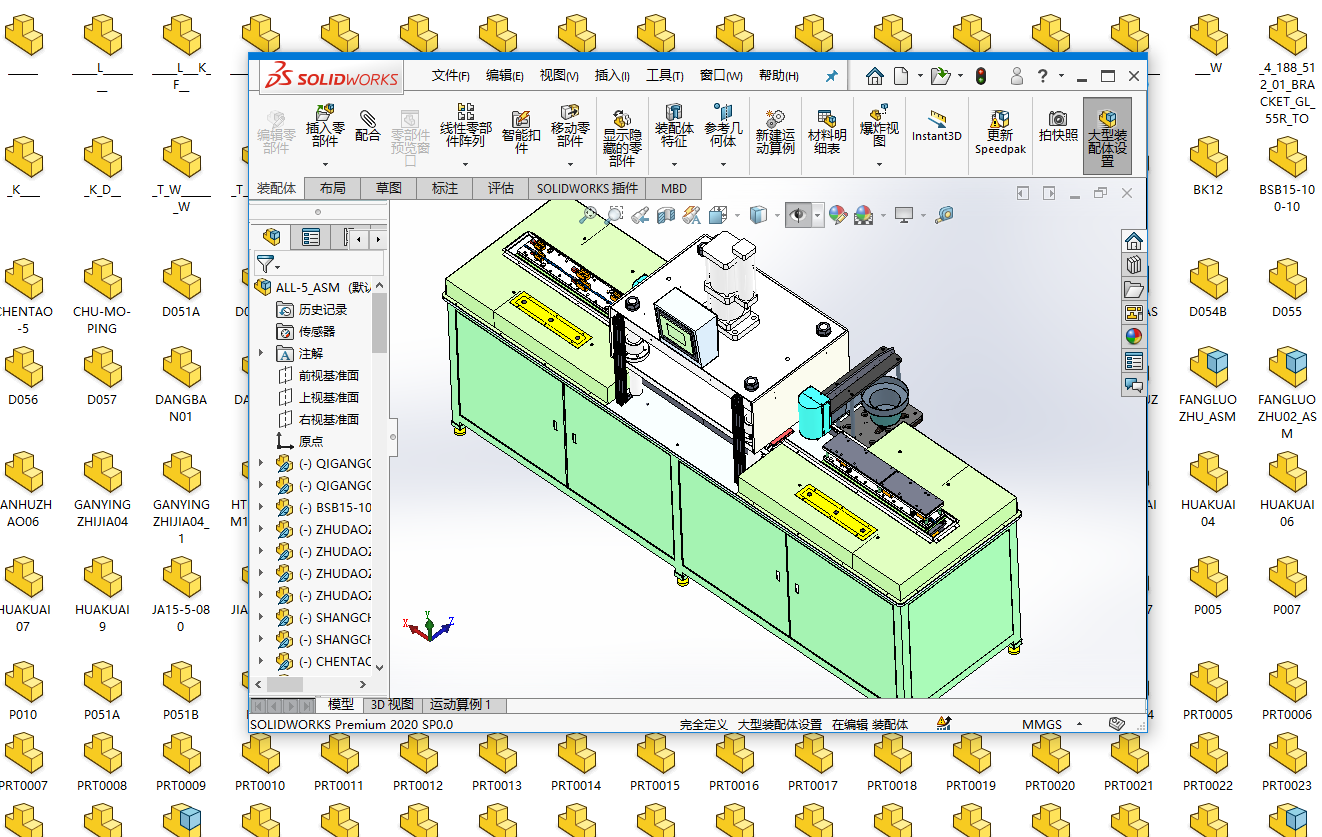Click the user login icon
Screen dimensions: 1322x837
pos(1017,76)
